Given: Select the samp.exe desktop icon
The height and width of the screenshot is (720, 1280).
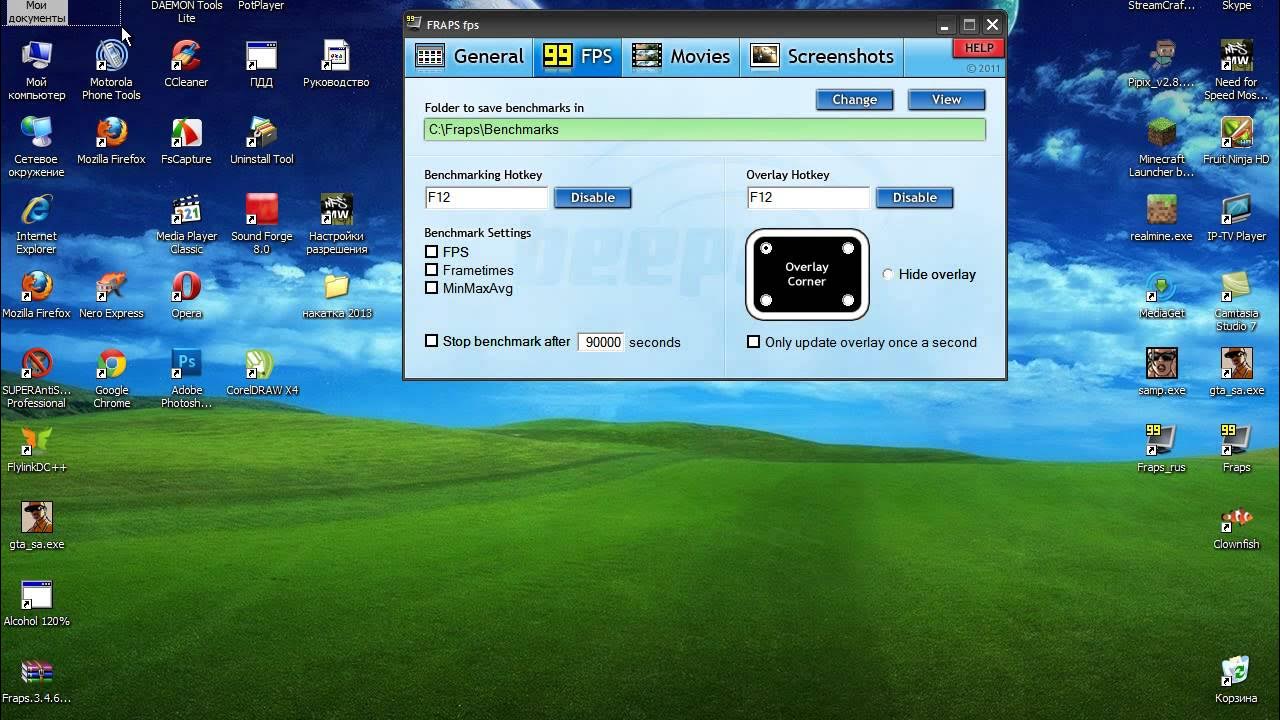Looking at the screenshot, I should [x=1161, y=373].
